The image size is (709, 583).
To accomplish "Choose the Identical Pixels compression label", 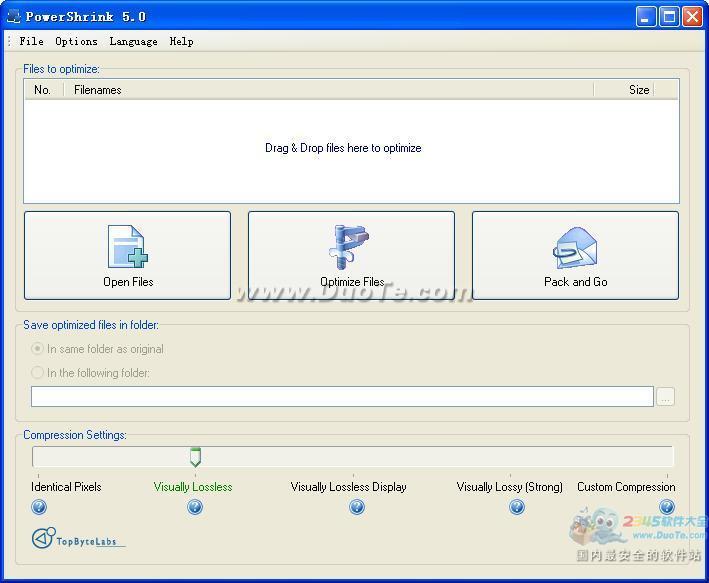I will pos(66,487).
